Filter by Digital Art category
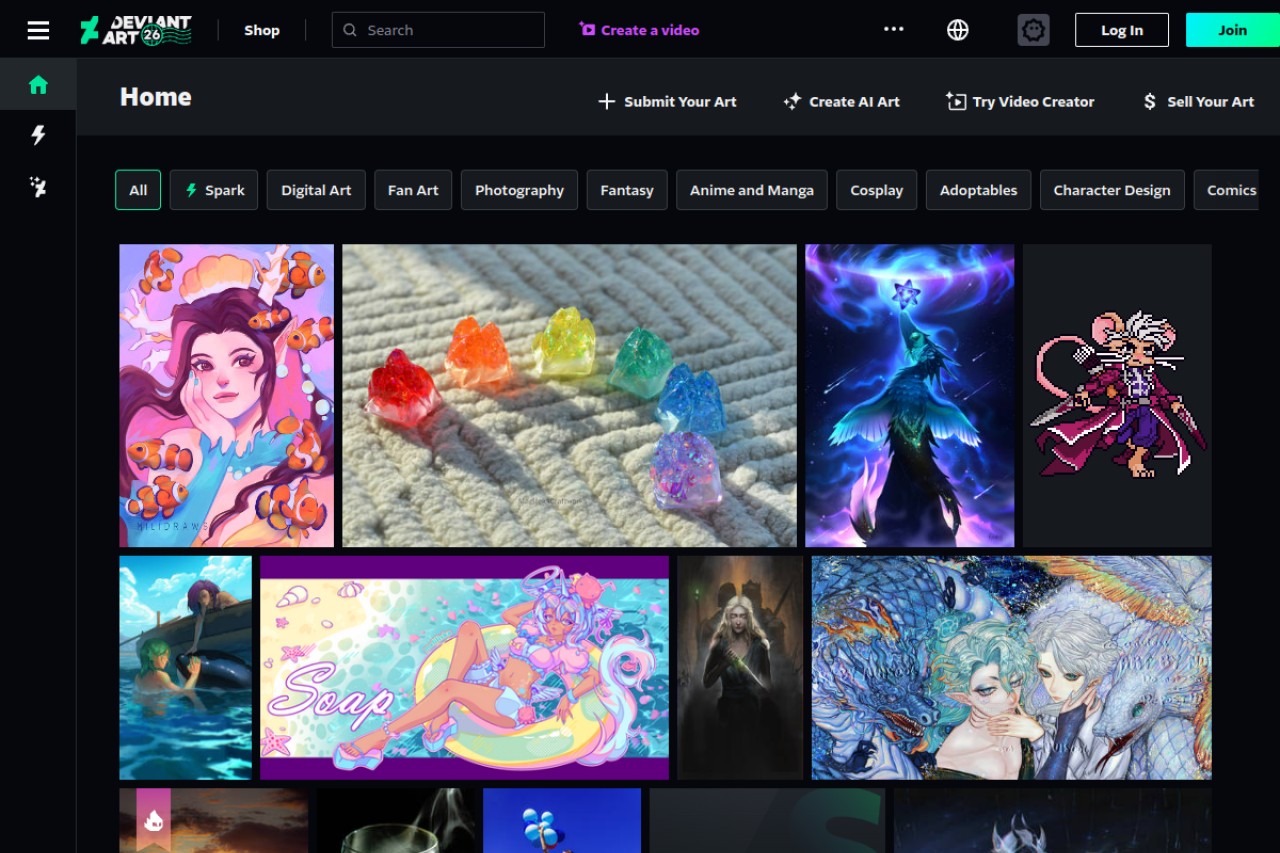Screen dimensions: 1280x853 pos(316,190)
